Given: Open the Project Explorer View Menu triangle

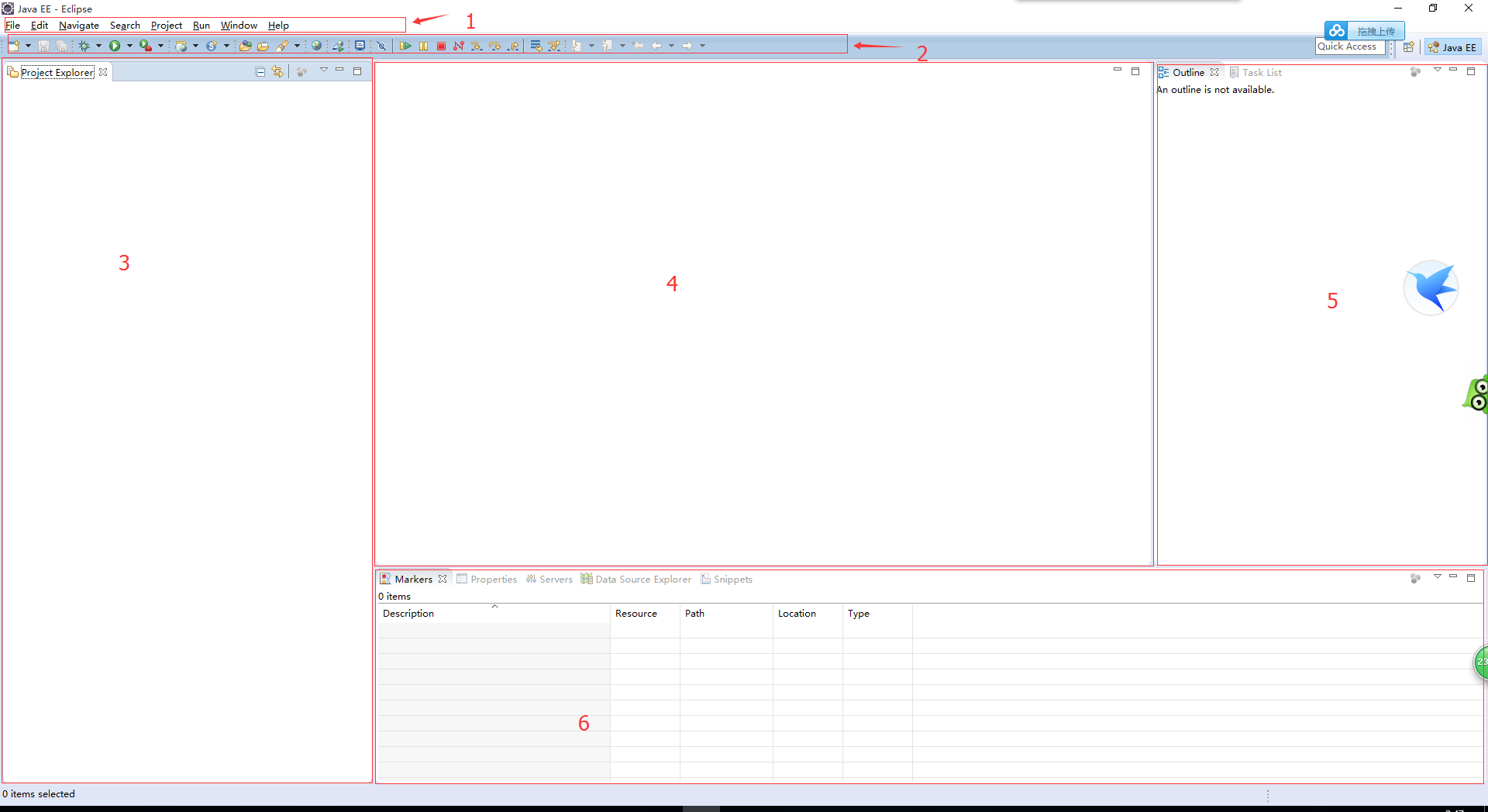Looking at the screenshot, I should [x=324, y=71].
